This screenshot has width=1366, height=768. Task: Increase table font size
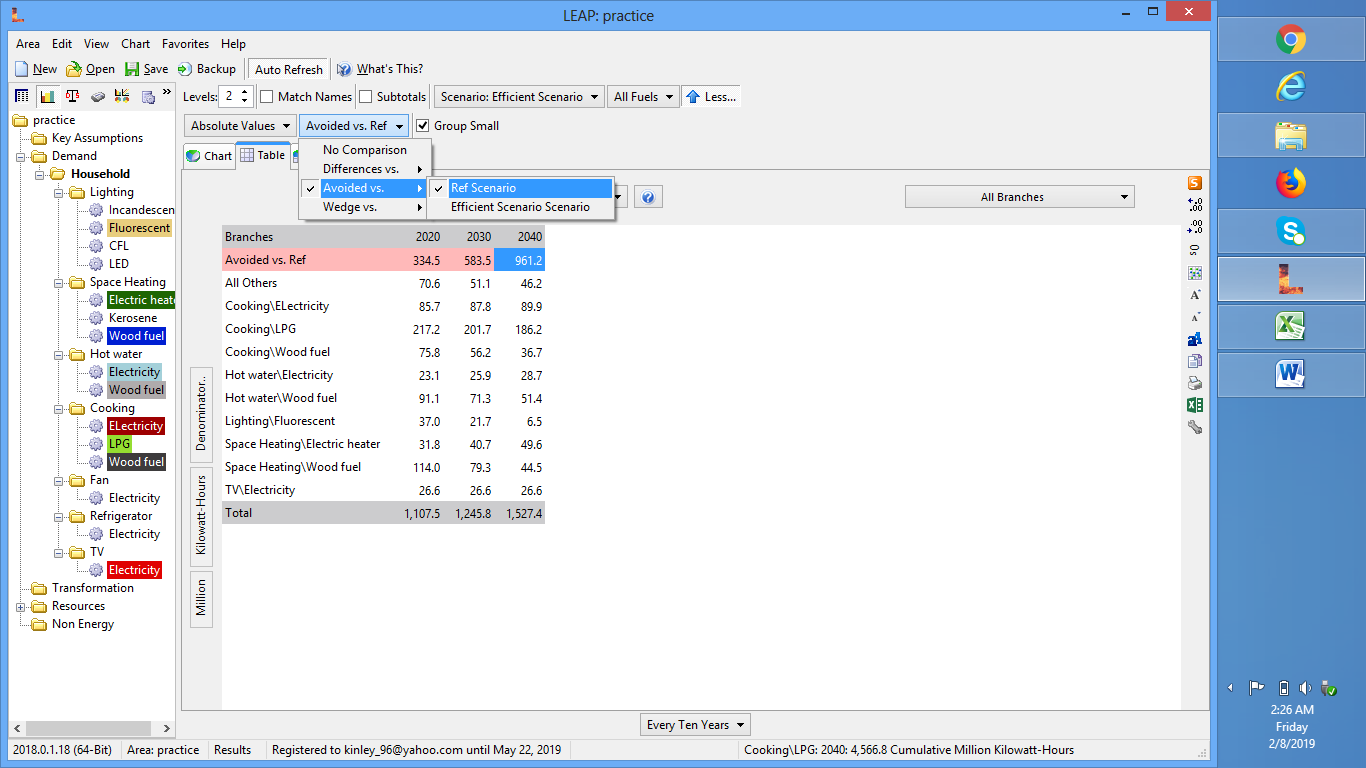tap(1194, 295)
